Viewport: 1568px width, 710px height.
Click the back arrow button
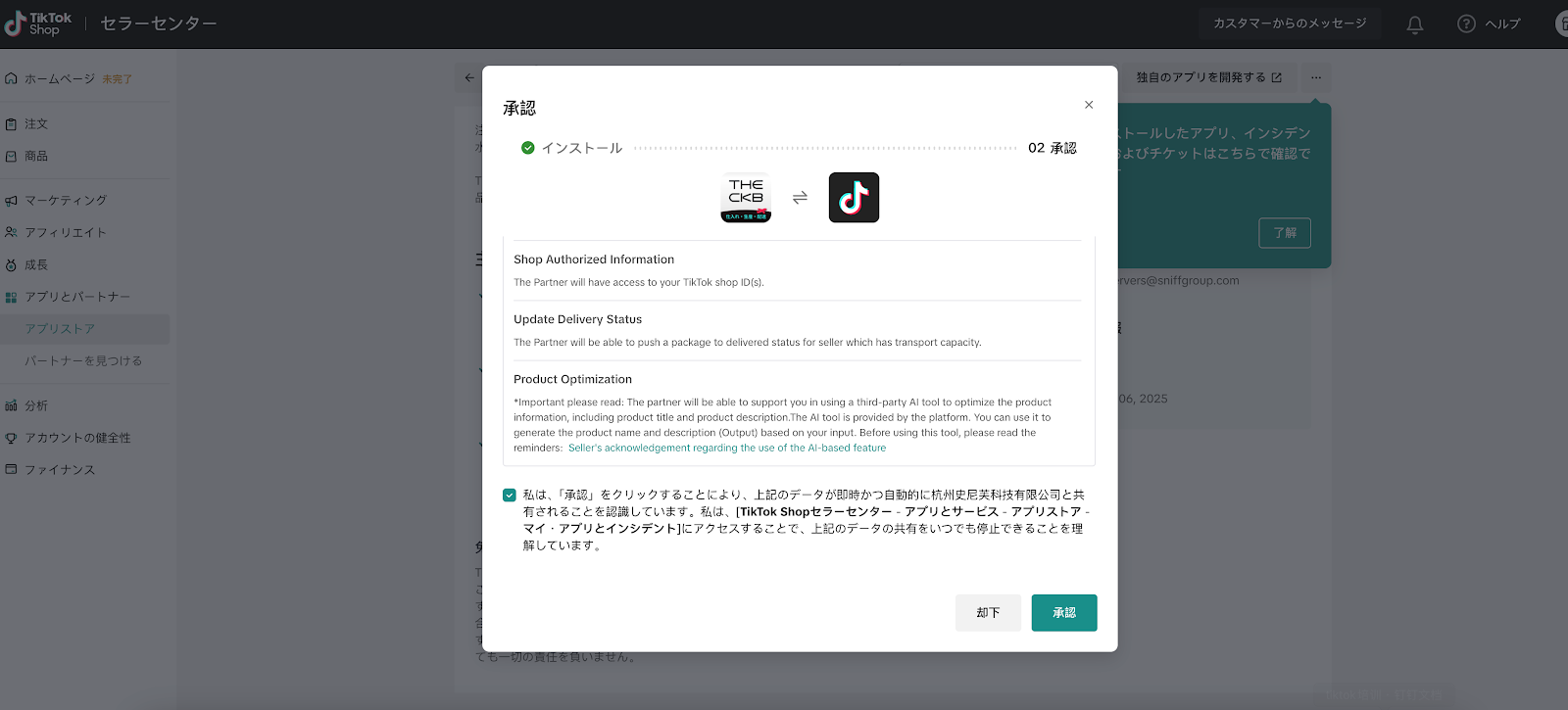point(469,78)
